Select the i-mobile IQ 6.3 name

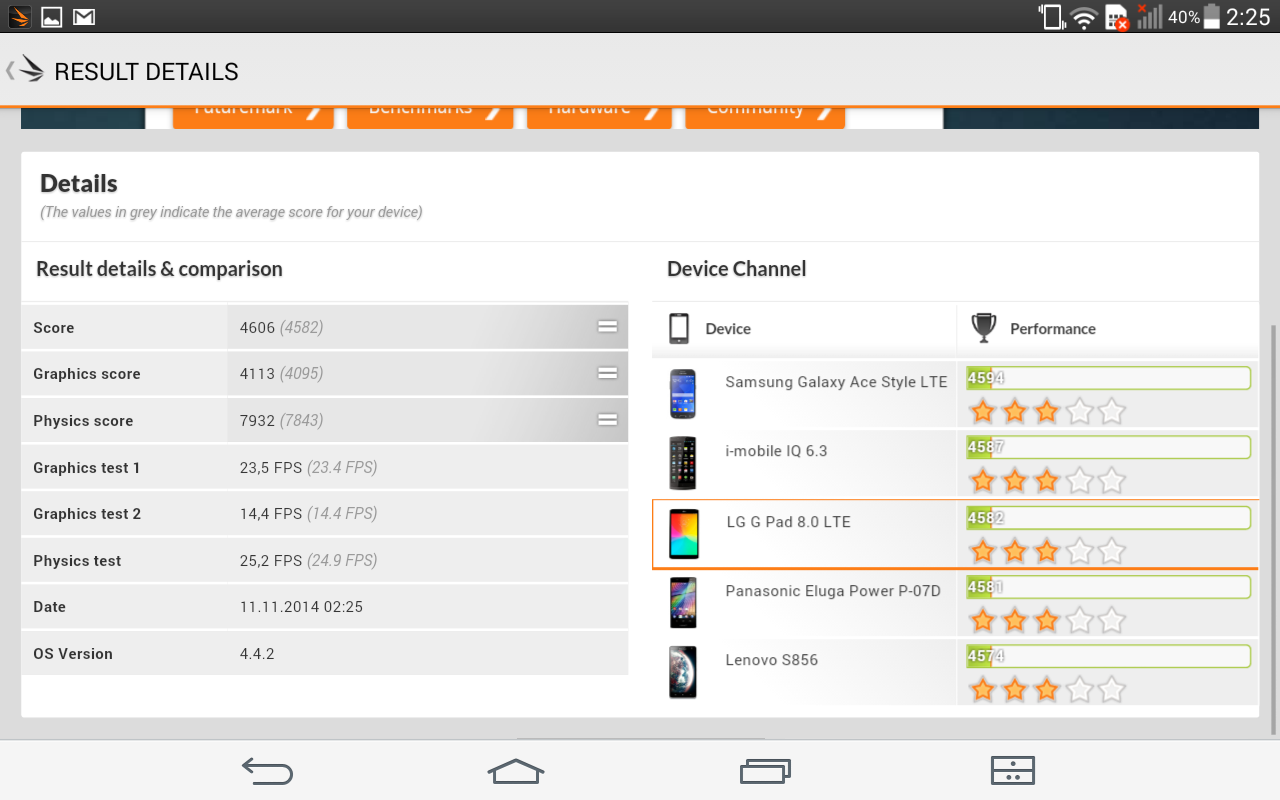click(776, 451)
